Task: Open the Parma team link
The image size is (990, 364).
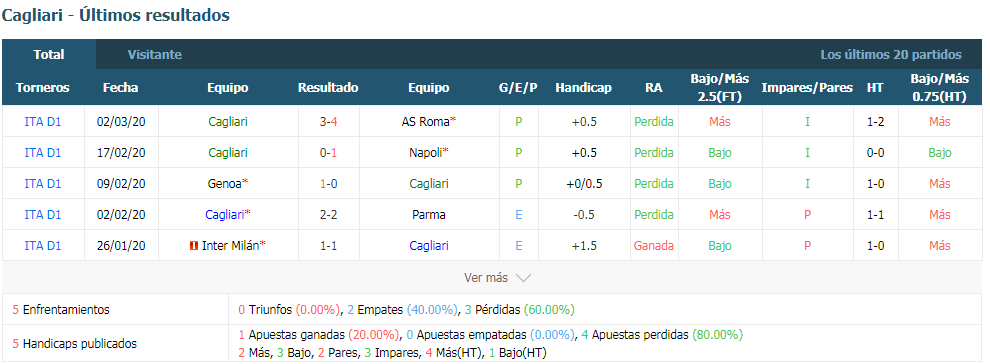Action: click(x=428, y=214)
